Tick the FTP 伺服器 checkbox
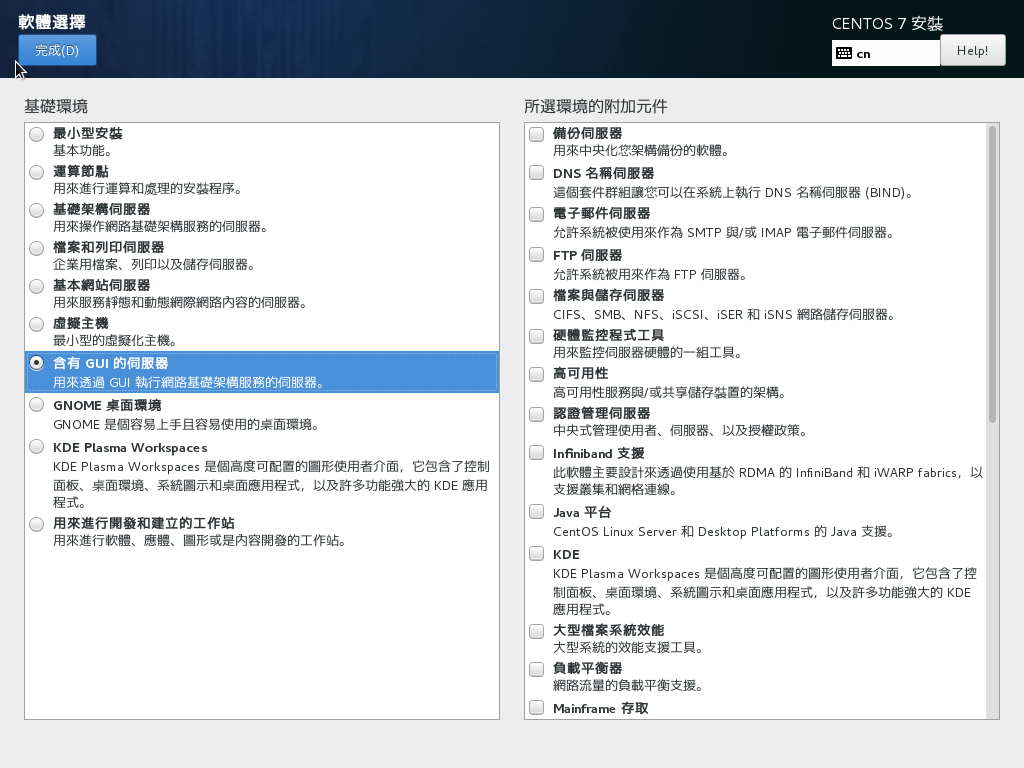Screen dimensions: 1024x768 click(x=537, y=256)
